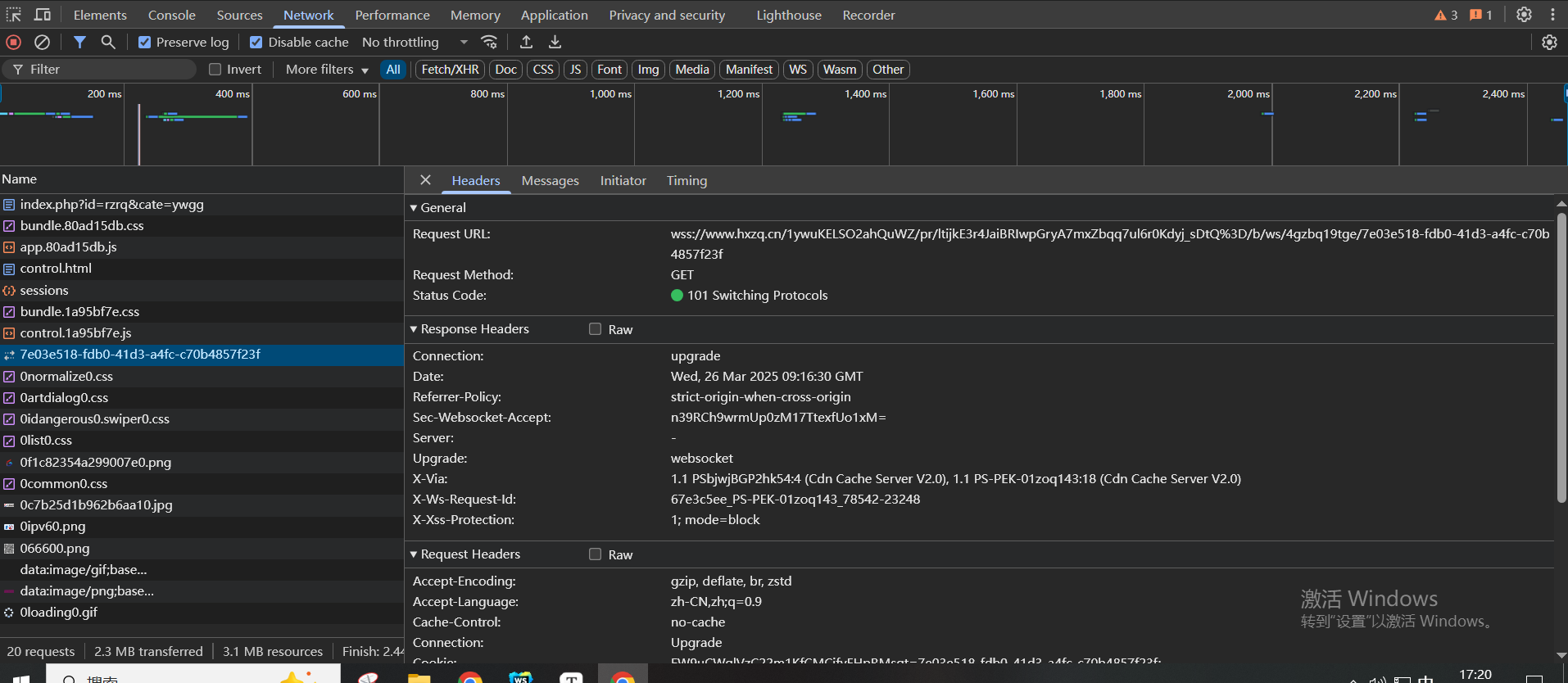This screenshot has width=1568, height=683.
Task: Switch to the Messages tab
Action: pyautogui.click(x=550, y=181)
